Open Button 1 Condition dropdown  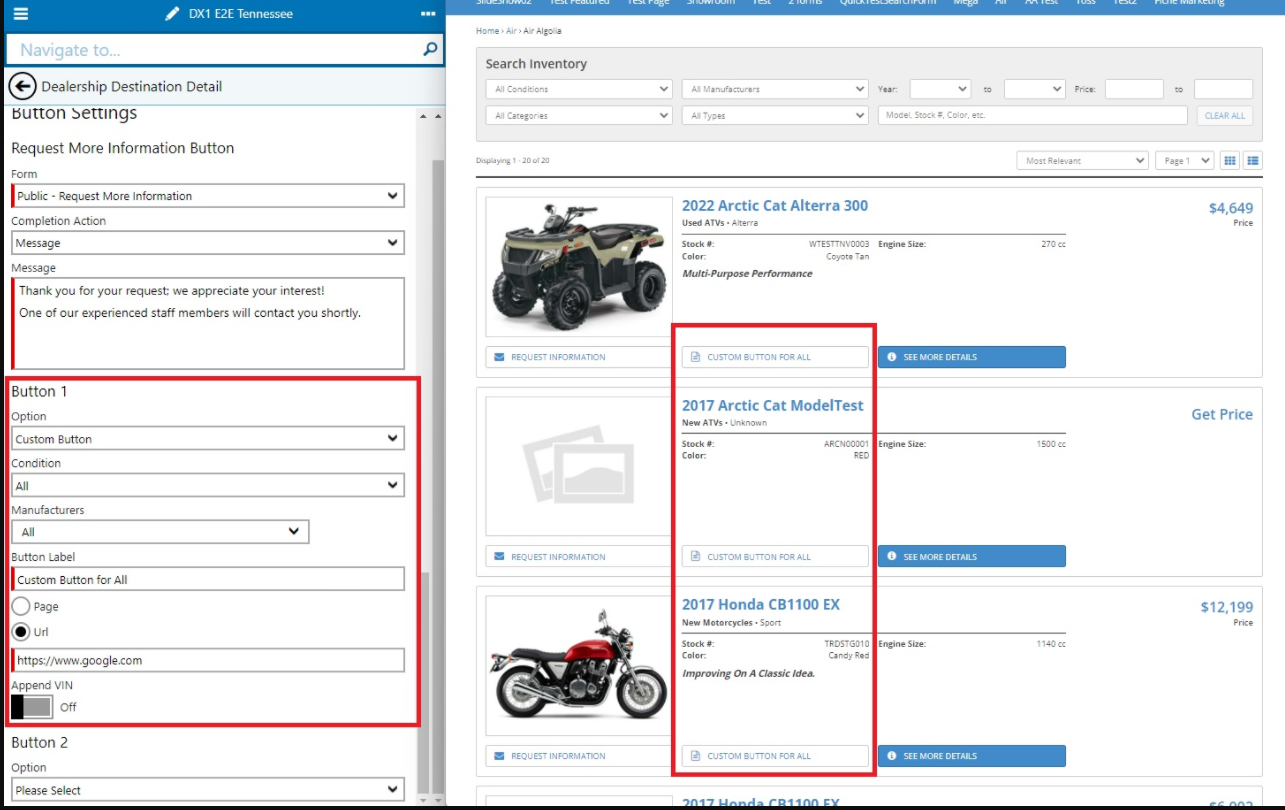[x=208, y=486]
